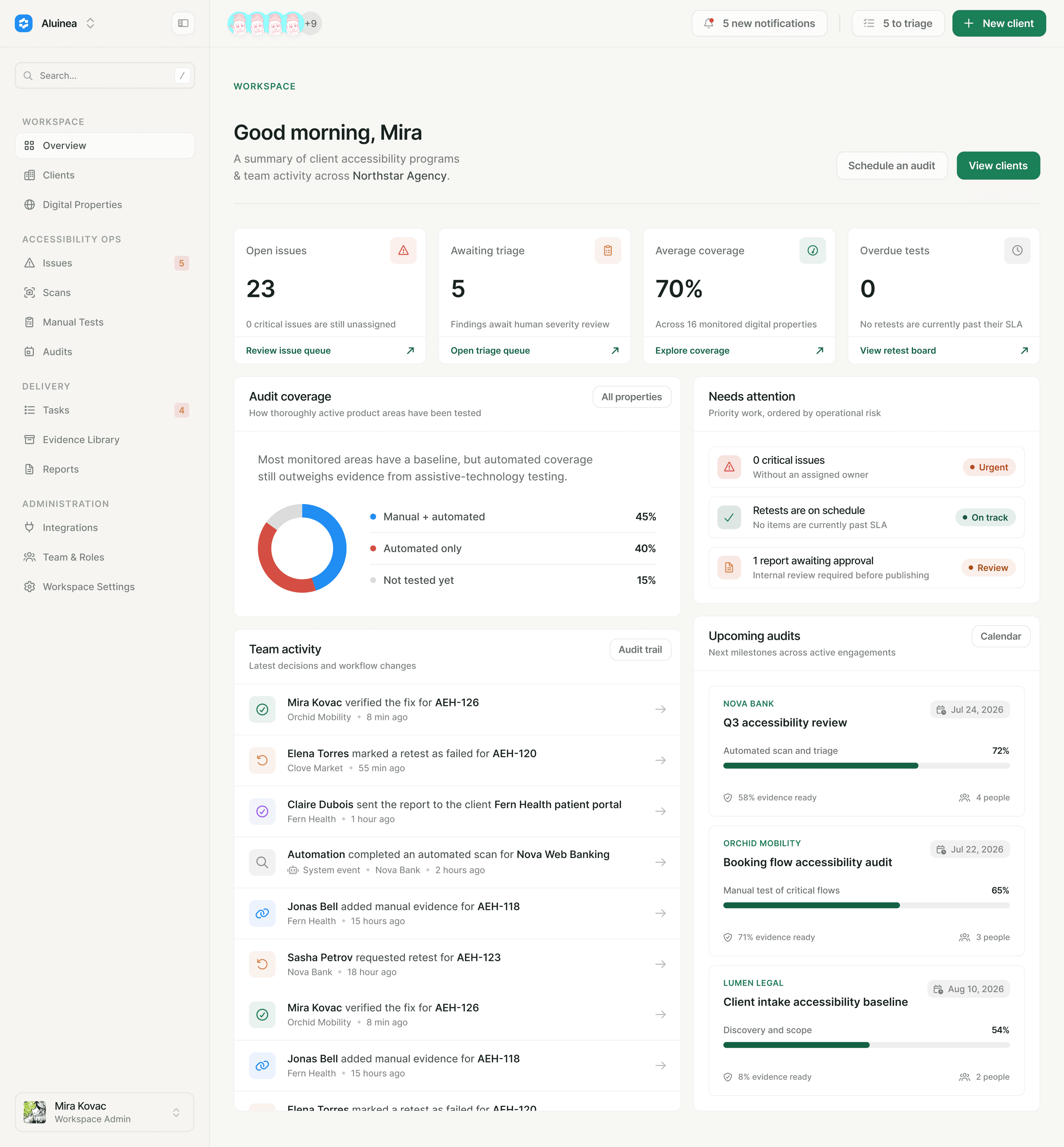Follow the Open triage queue link
This screenshot has width=1064, height=1147.
[x=490, y=351]
